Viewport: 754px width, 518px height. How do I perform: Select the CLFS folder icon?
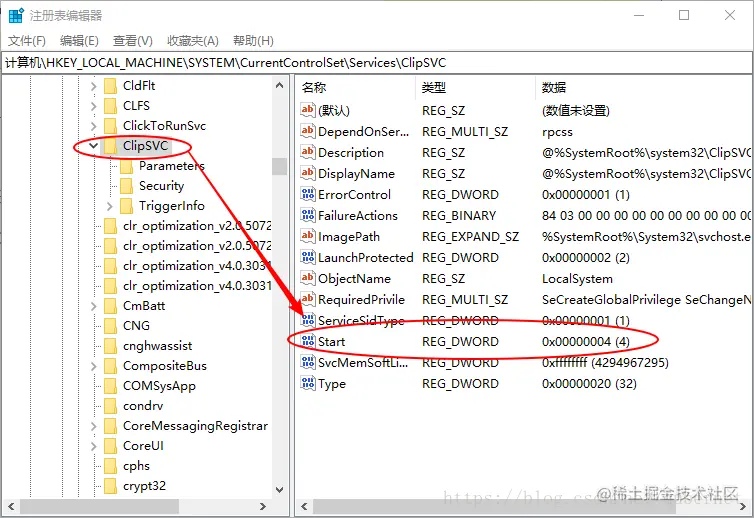[x=111, y=106]
